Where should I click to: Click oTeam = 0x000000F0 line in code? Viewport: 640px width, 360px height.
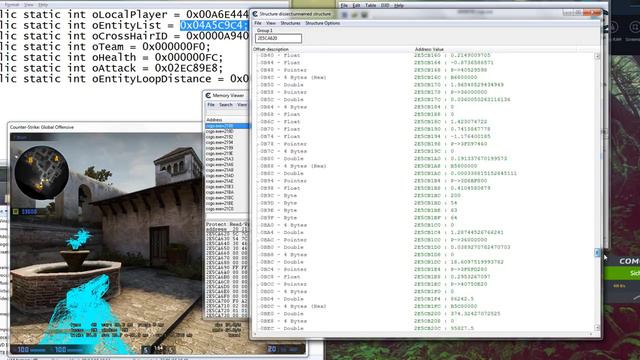pyautogui.click(x=105, y=47)
